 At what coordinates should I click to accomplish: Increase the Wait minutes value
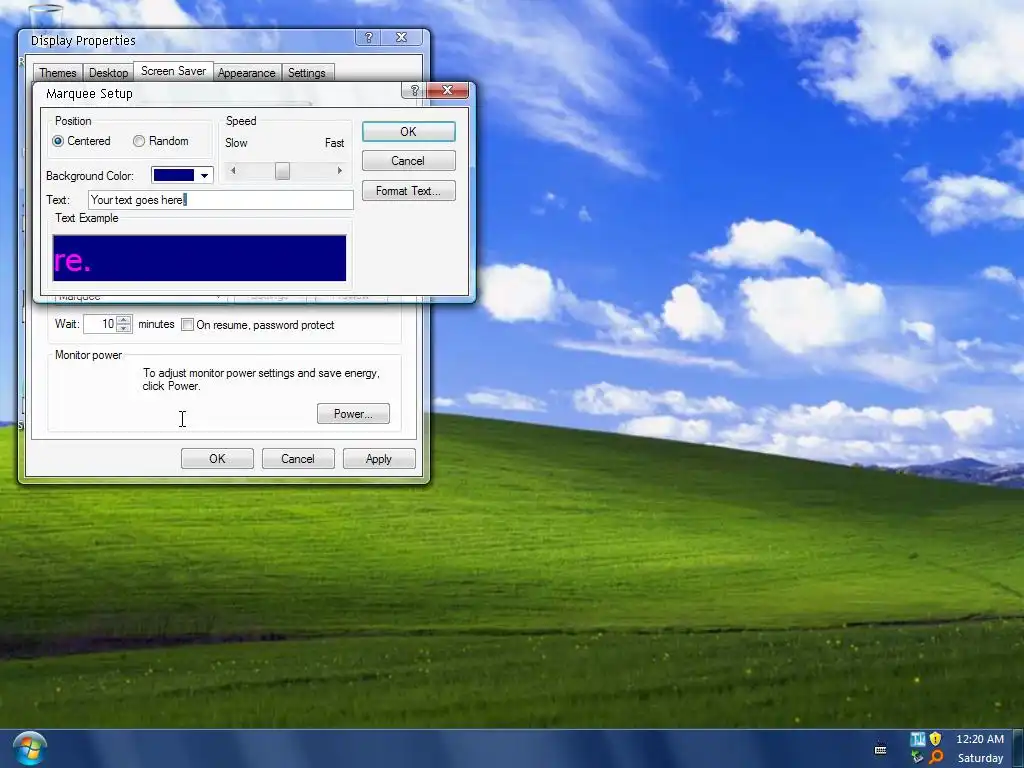(x=123, y=320)
